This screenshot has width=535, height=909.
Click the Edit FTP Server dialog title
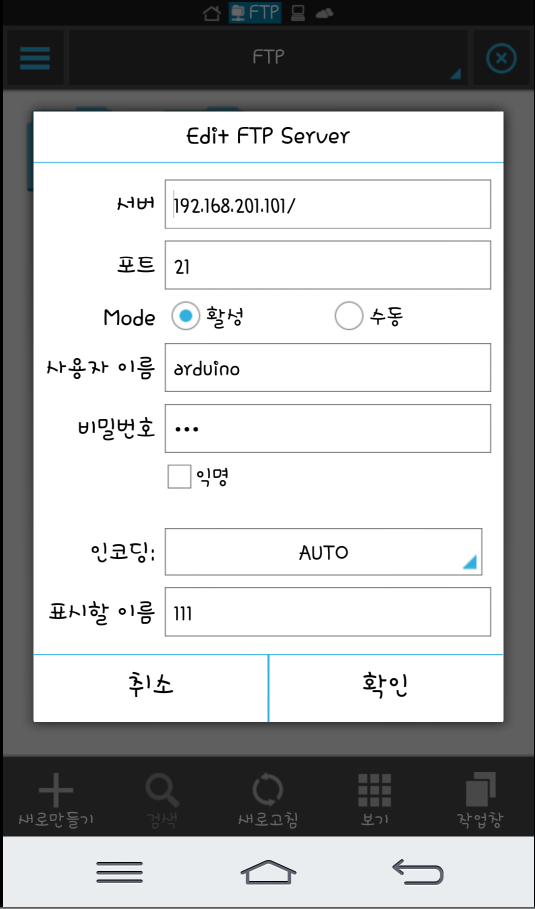click(x=268, y=136)
